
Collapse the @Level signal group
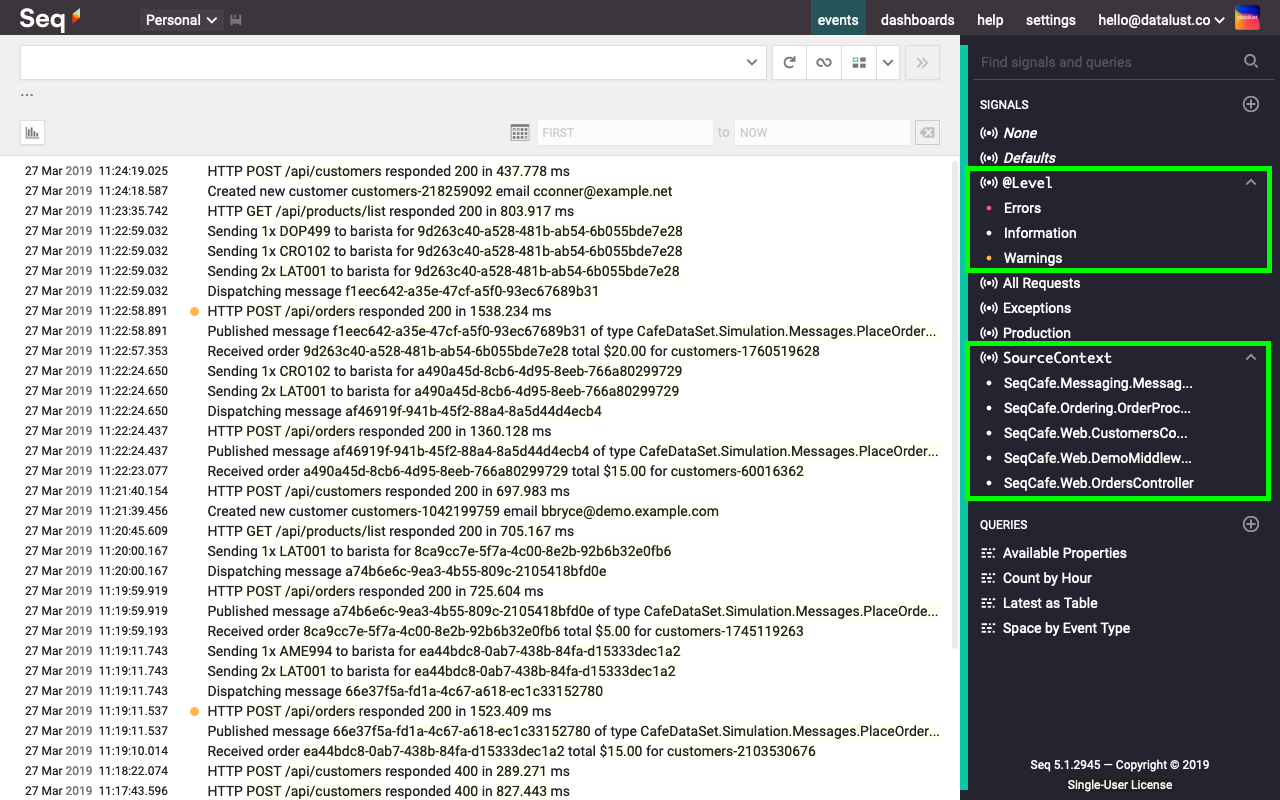(x=1250, y=183)
